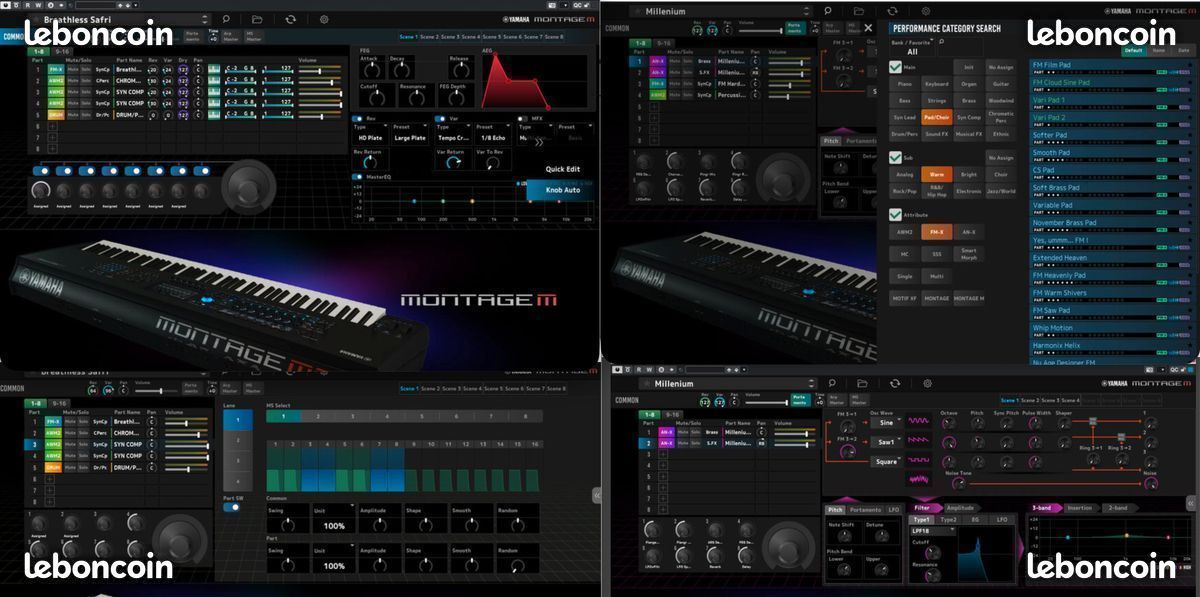
Task: Click the sync arrows icon in Breathless Safri FEG/AEG view
Action: pos(290,19)
